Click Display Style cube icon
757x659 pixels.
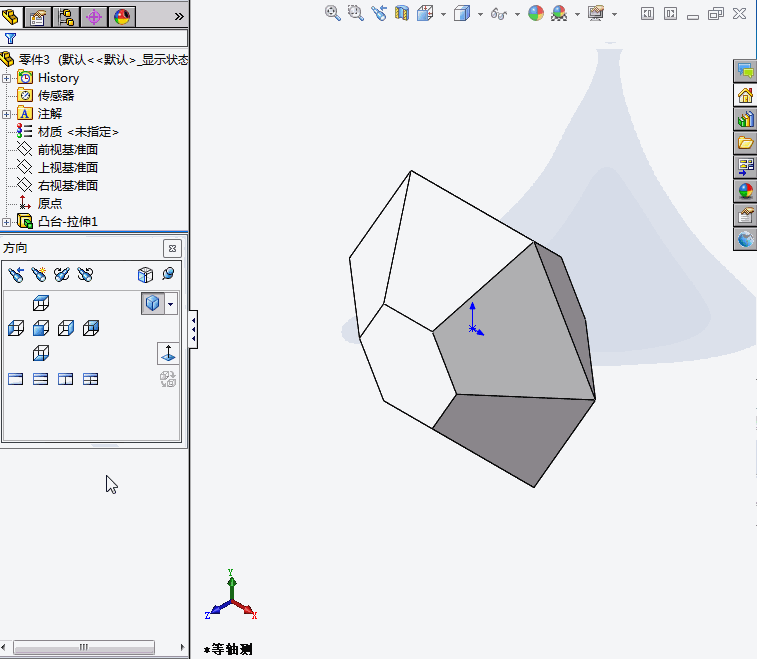(x=462, y=14)
